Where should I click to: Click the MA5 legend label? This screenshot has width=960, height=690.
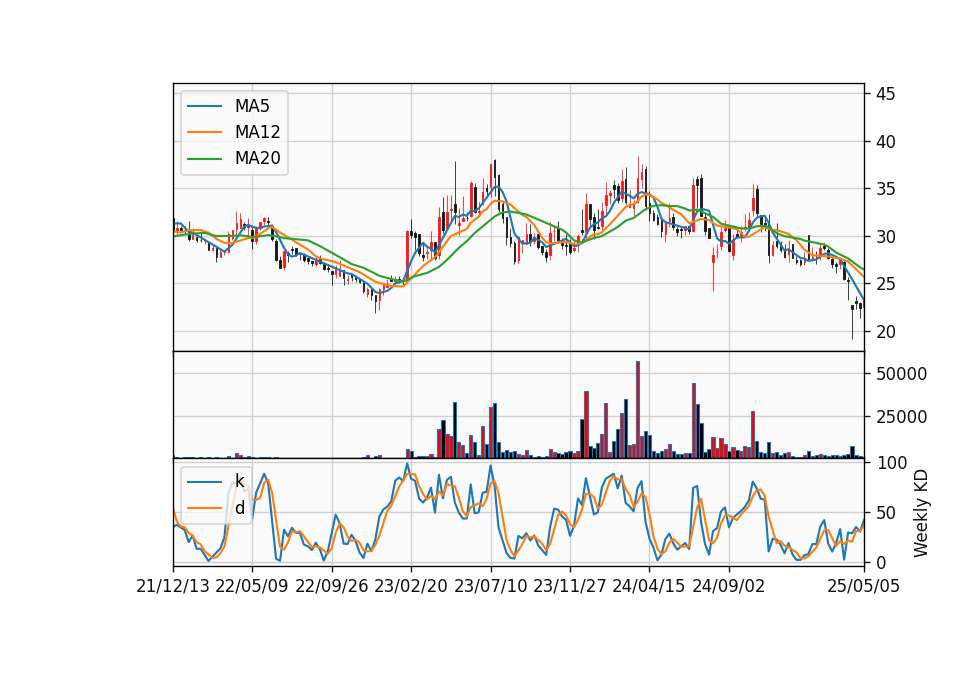point(252,106)
